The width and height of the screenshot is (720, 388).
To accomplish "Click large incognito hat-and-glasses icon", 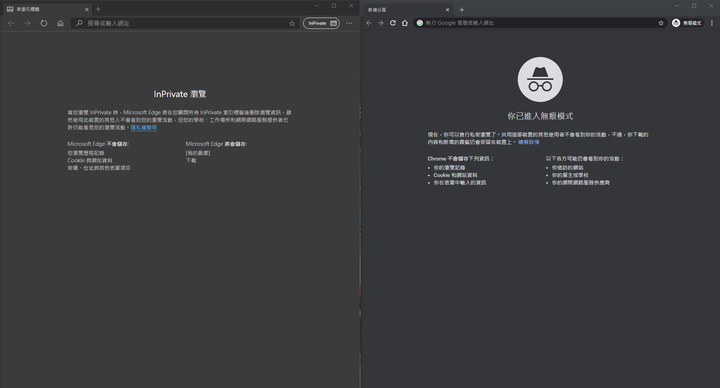I will [540, 79].
